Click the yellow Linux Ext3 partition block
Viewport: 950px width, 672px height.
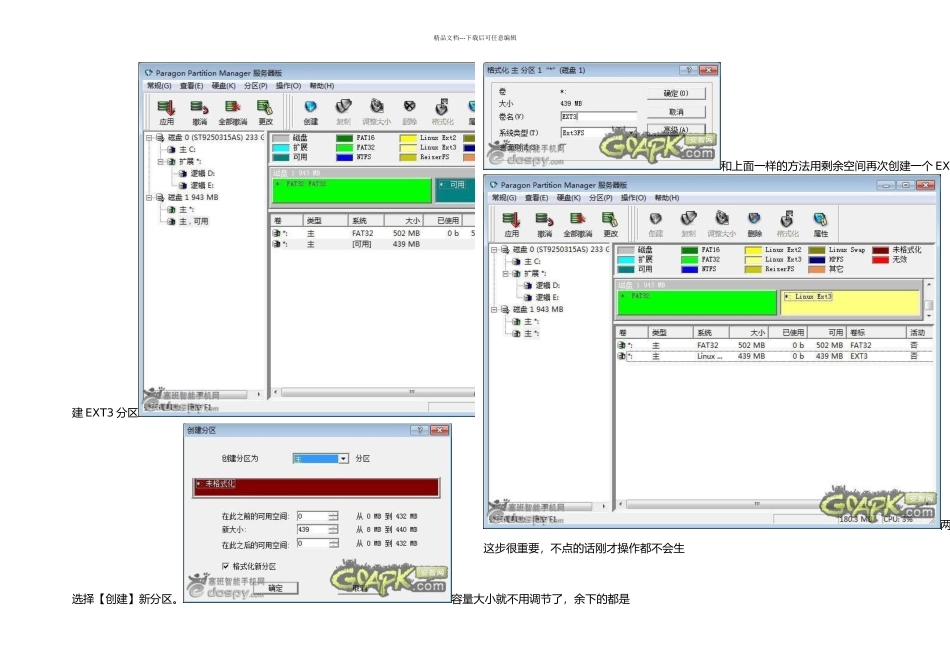pyautogui.click(x=849, y=301)
